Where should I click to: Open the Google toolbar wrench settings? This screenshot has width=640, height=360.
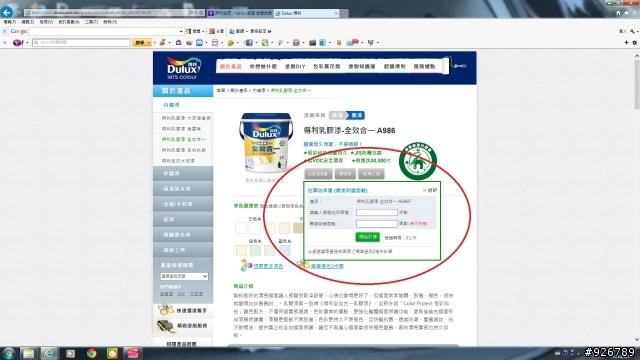click(632, 31)
